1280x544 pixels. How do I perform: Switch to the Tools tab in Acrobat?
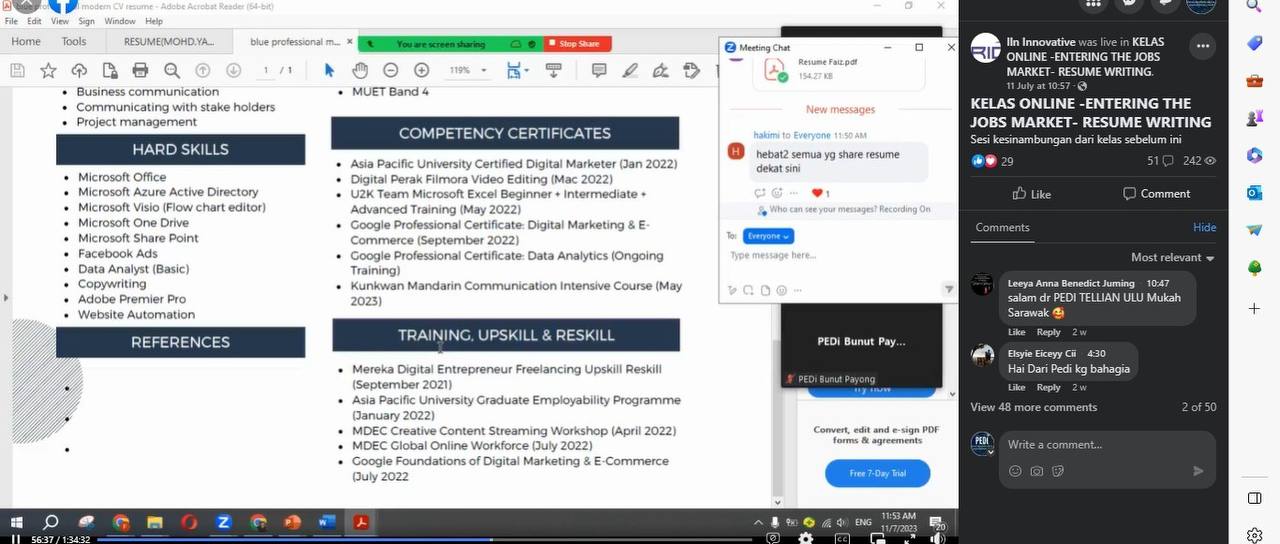pos(74,42)
